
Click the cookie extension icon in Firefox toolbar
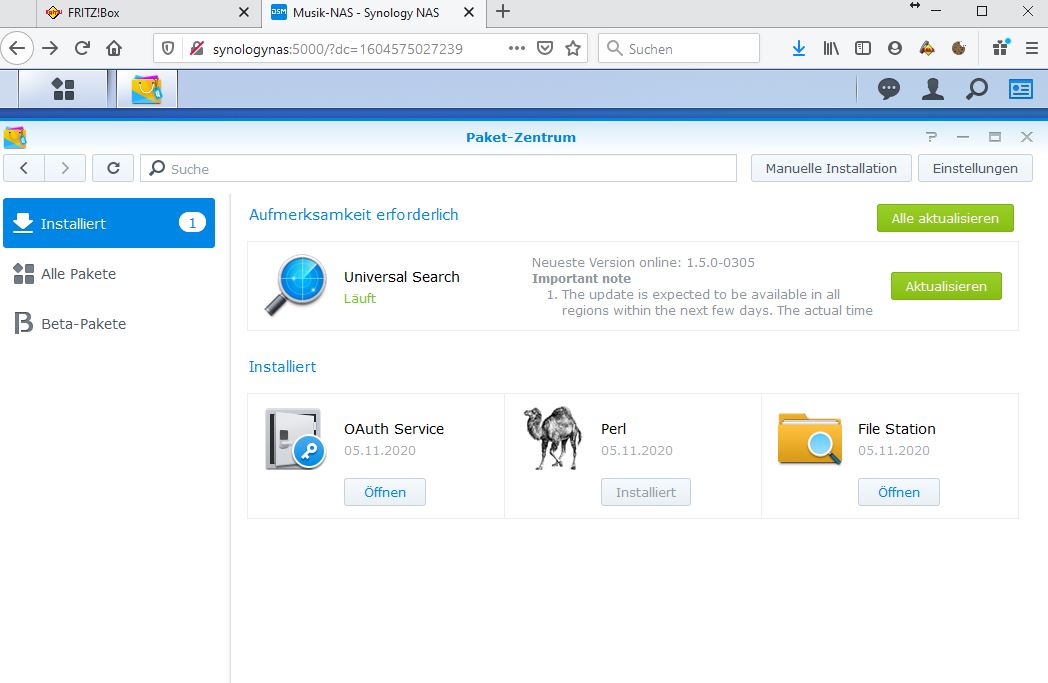[958, 48]
